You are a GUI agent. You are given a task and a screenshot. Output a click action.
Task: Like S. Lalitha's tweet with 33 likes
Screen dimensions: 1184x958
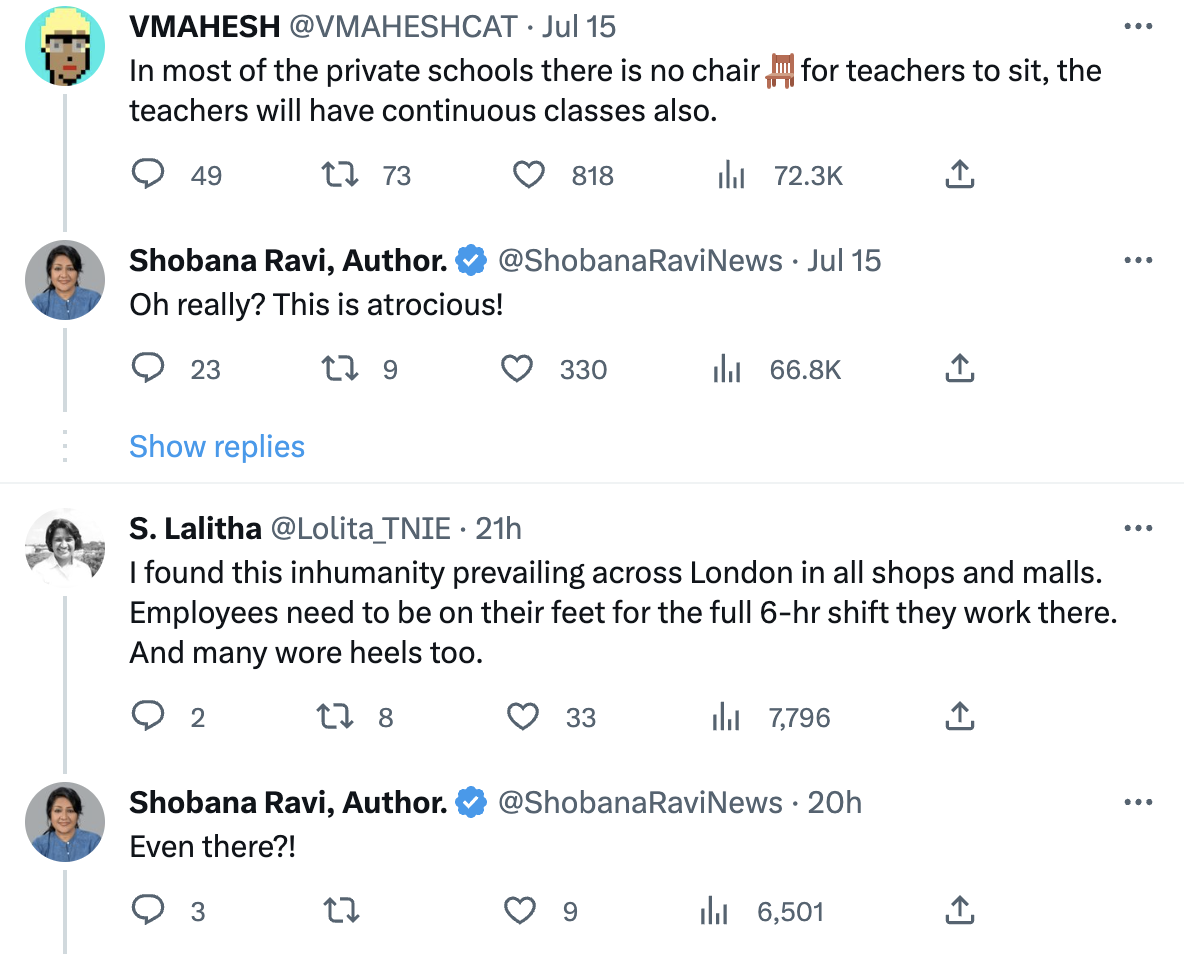point(522,717)
